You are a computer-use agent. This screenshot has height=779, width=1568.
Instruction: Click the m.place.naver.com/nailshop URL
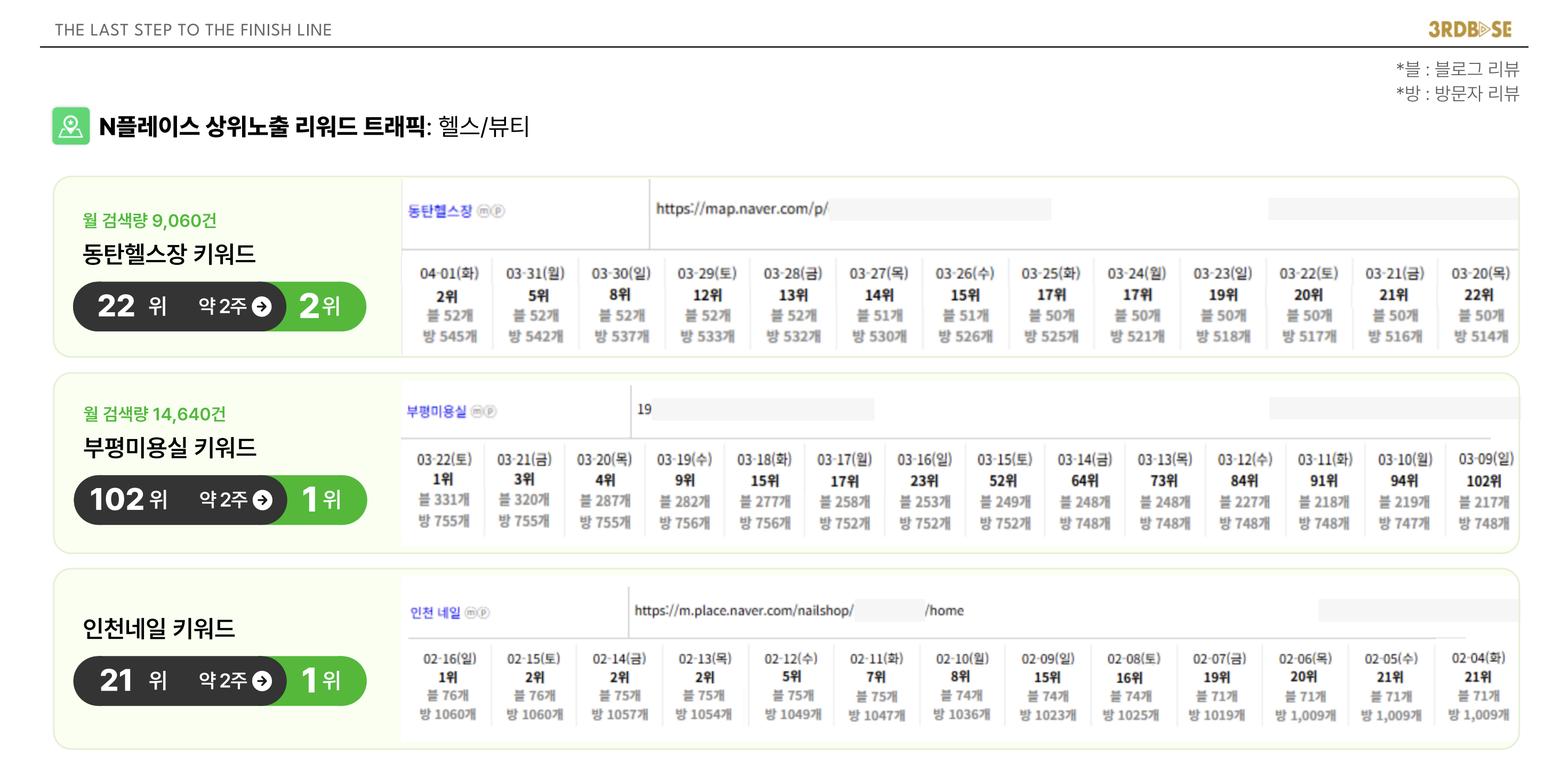pyautogui.click(x=744, y=610)
